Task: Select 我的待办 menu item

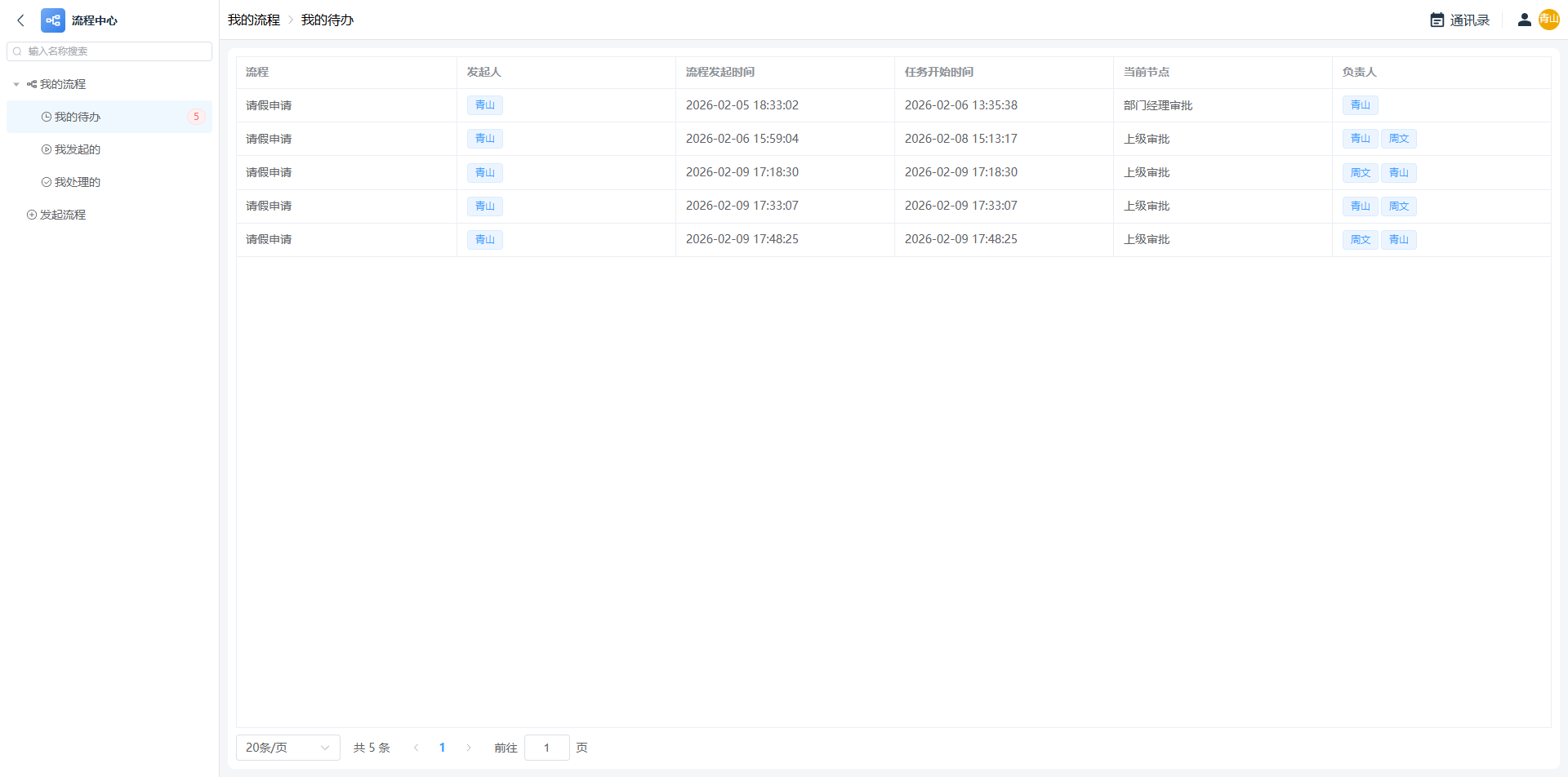Action: [77, 117]
